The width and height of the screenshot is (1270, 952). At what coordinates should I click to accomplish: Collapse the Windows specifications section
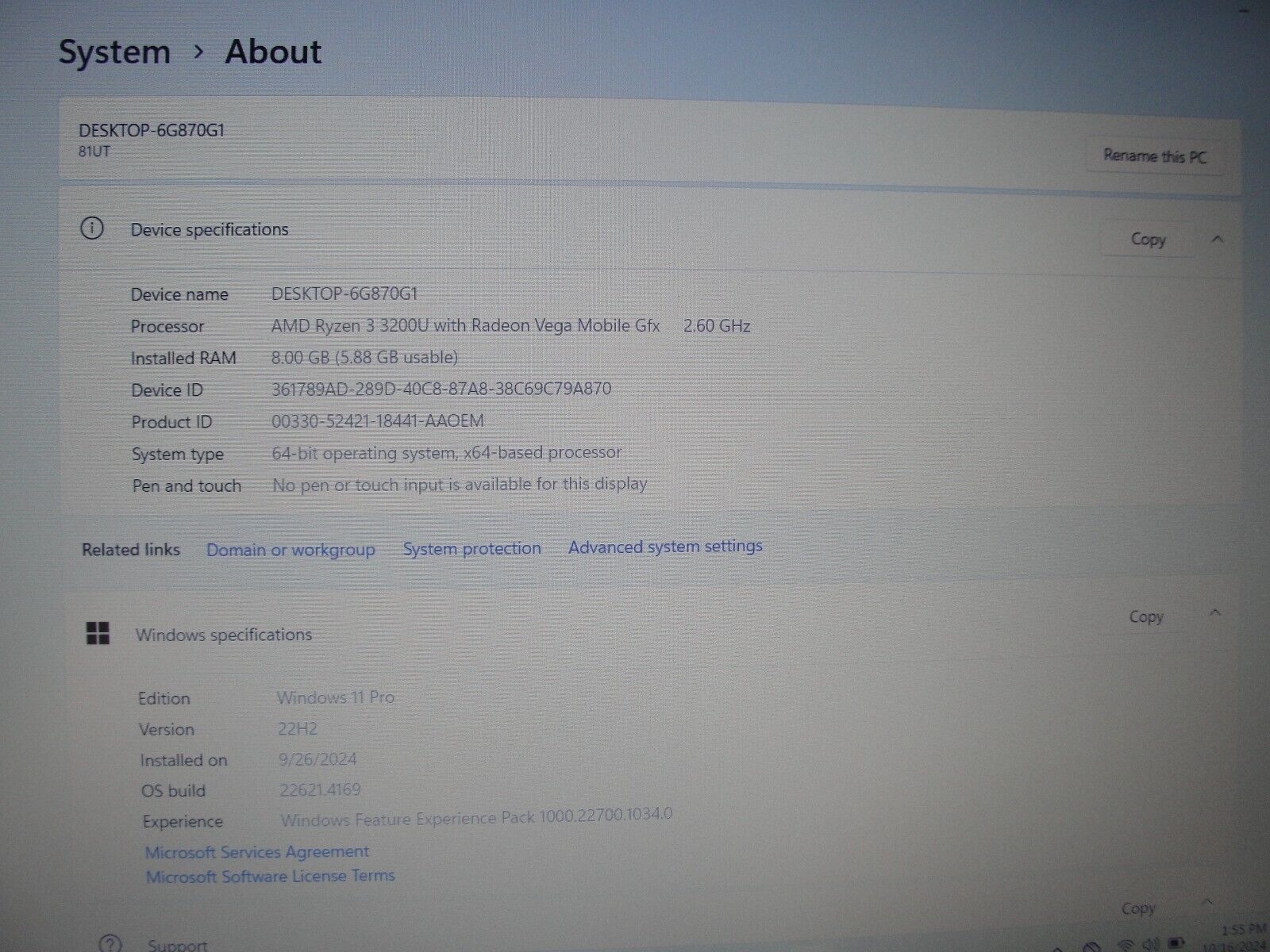pos(1215,613)
